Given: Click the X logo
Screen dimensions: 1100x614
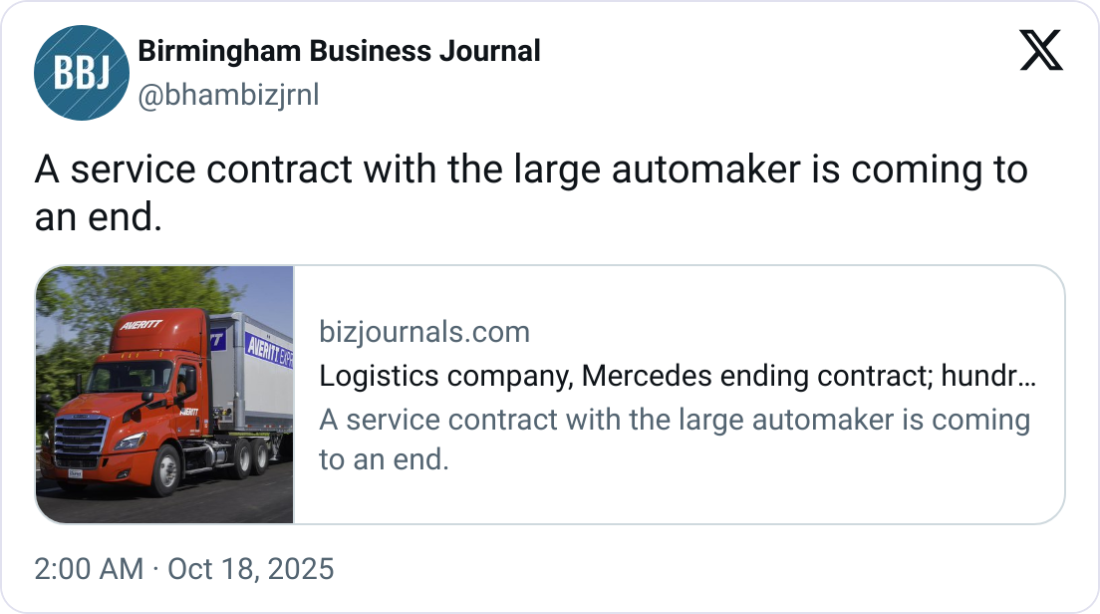Looking at the screenshot, I should 1041,49.
